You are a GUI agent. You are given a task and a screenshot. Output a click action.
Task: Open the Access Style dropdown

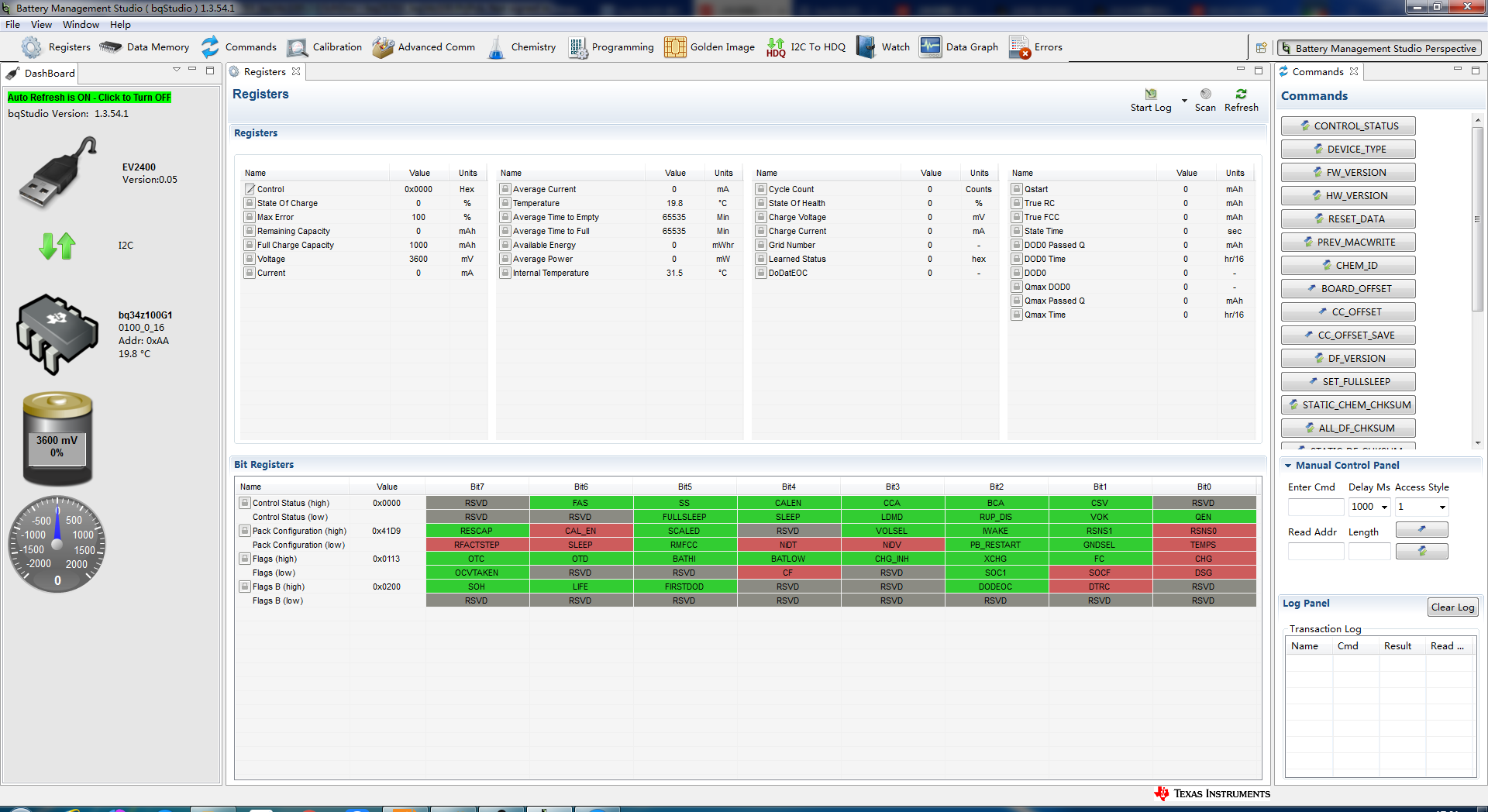(1442, 507)
